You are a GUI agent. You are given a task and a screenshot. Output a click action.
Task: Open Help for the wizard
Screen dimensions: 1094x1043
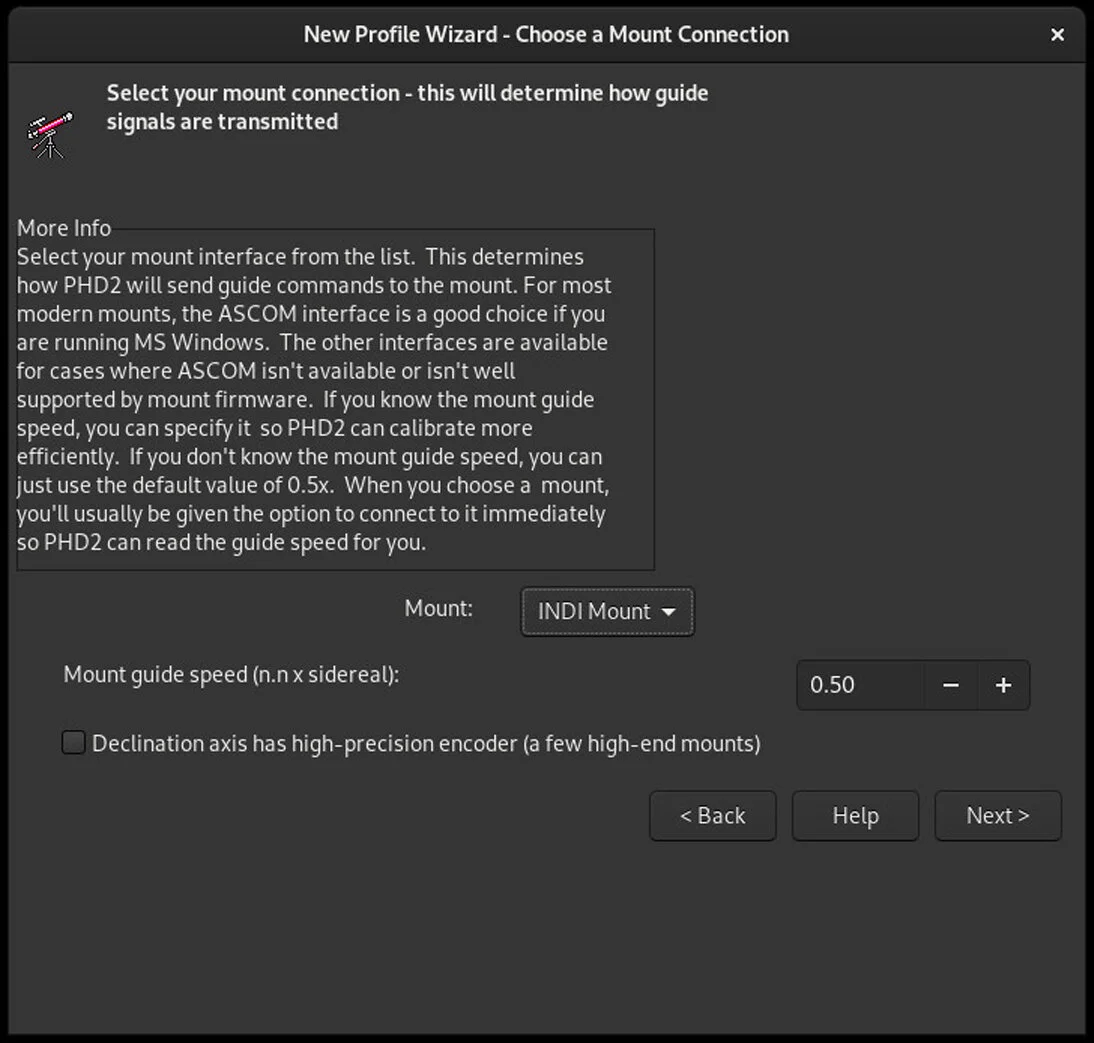click(855, 816)
